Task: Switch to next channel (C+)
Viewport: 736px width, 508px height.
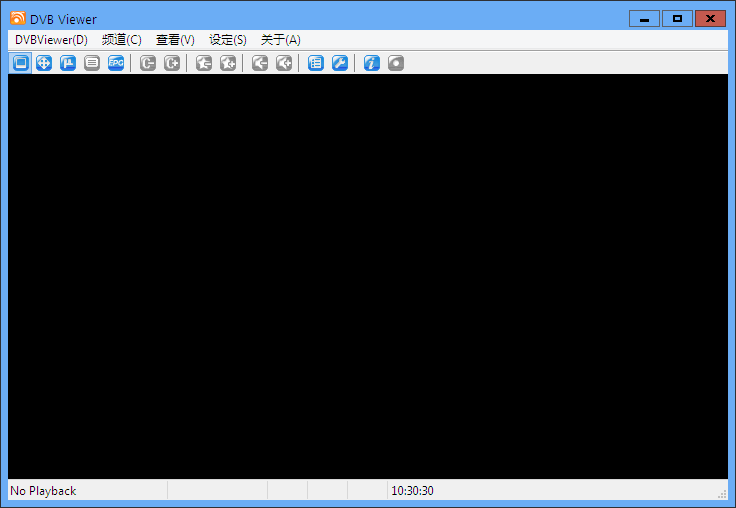Action: coord(172,63)
